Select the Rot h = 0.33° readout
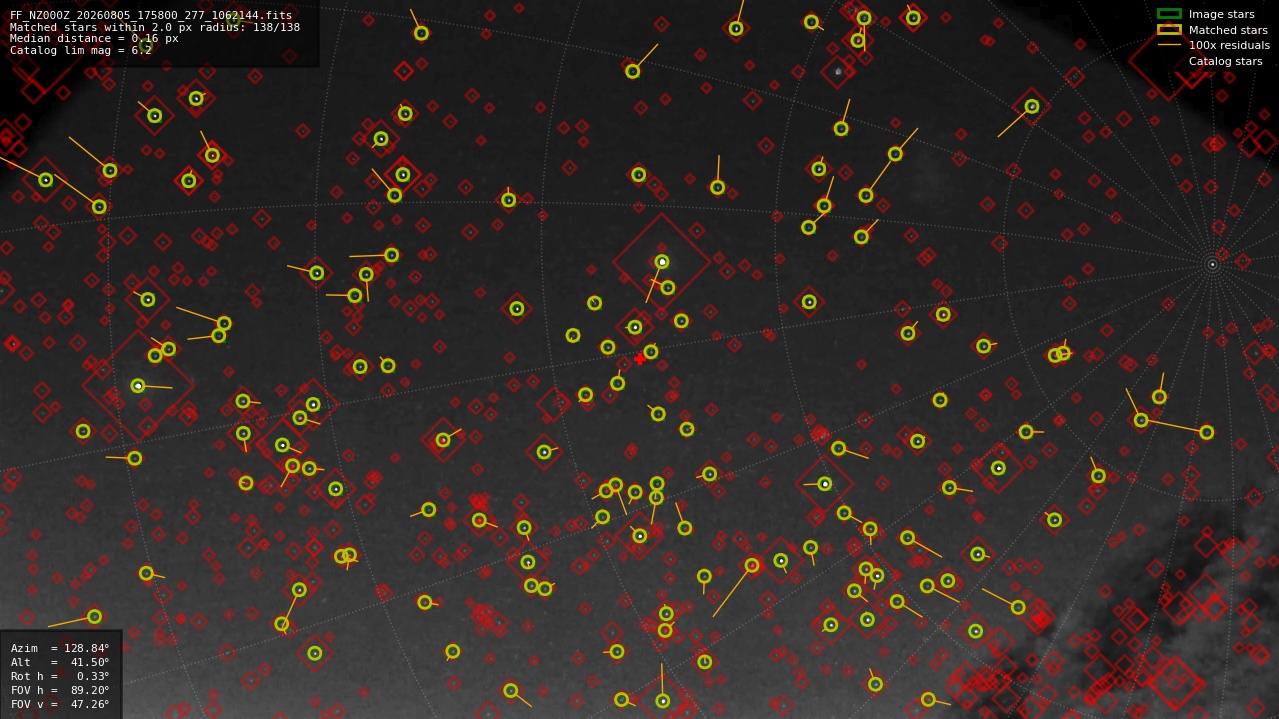This screenshot has height=719, width=1279. (60, 676)
